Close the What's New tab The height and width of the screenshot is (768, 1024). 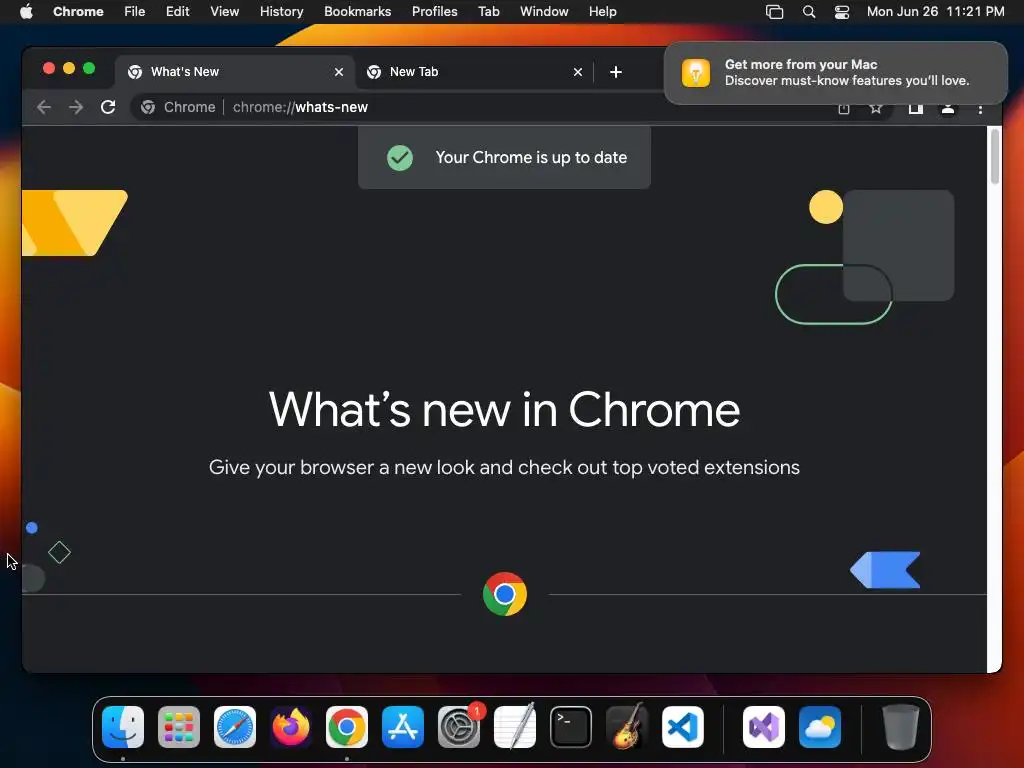tap(339, 72)
